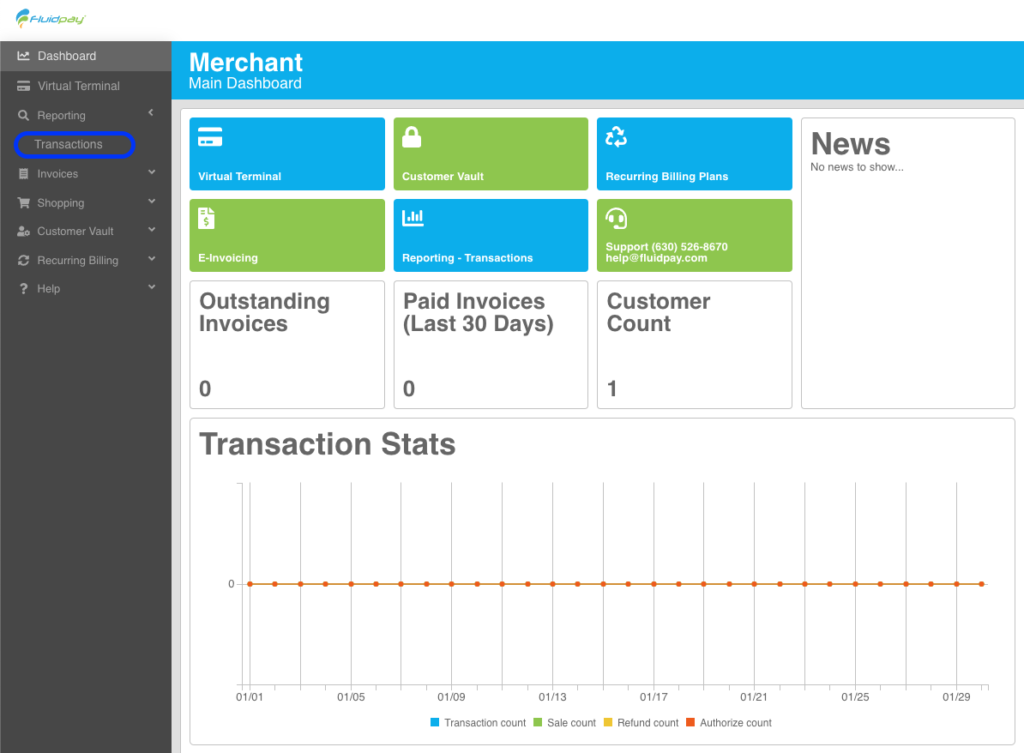This screenshot has height=753, width=1024.
Task: Collapse the Reporting menu chevron
Action: (151, 113)
